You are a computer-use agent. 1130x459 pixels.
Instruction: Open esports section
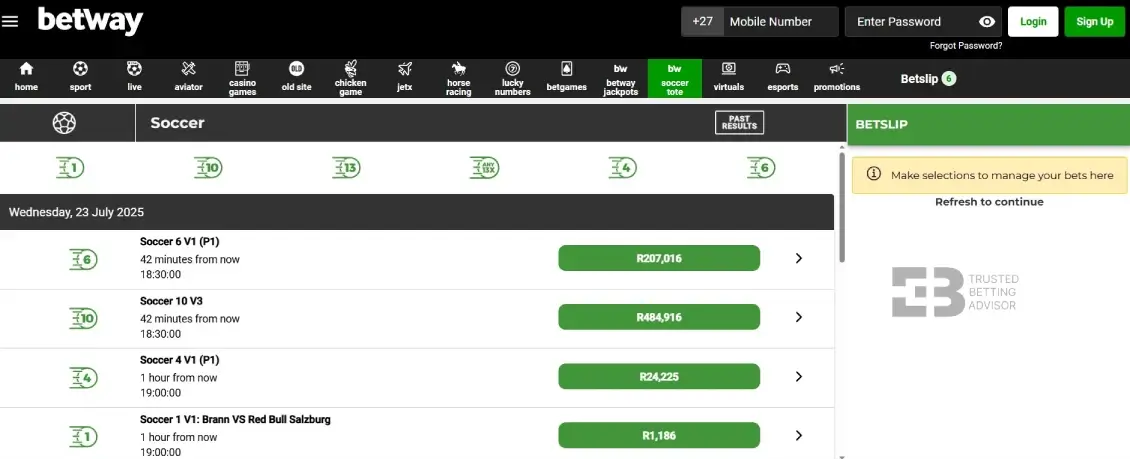[x=783, y=78]
